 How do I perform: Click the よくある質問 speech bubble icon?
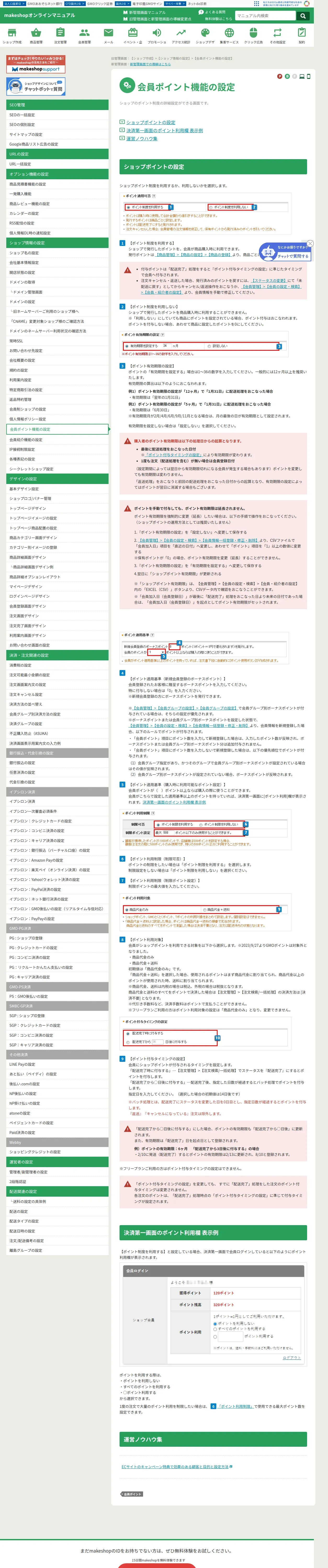coord(201,12)
